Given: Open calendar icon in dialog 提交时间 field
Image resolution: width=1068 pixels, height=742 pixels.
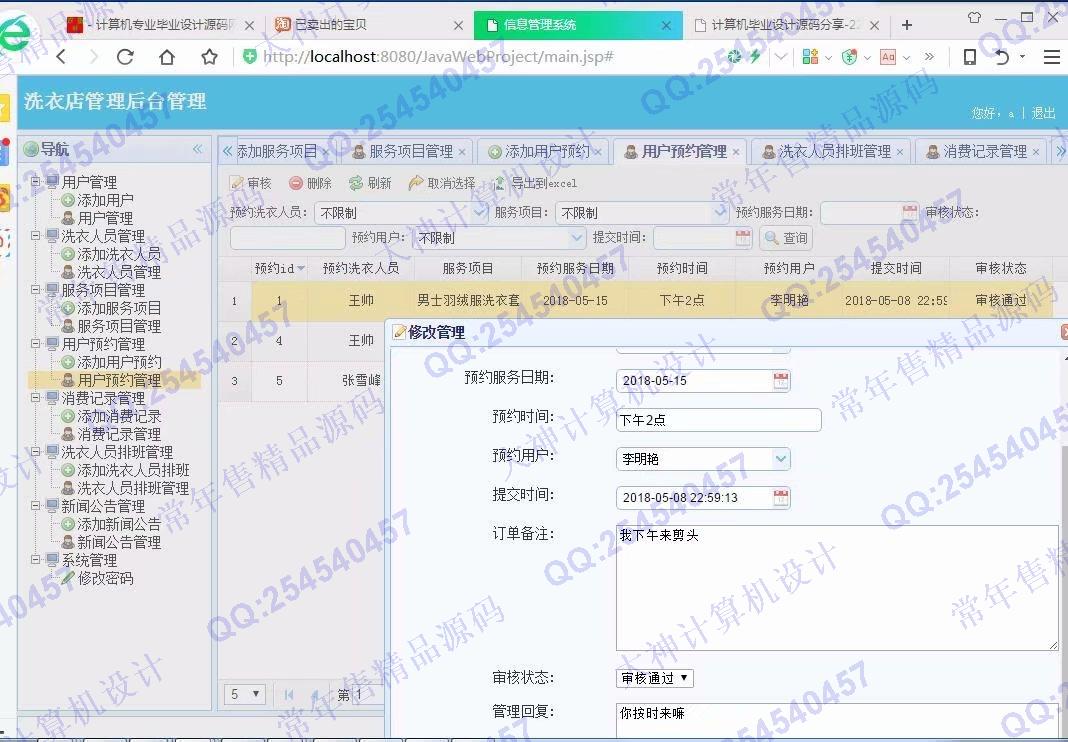Looking at the screenshot, I should click(781, 498).
